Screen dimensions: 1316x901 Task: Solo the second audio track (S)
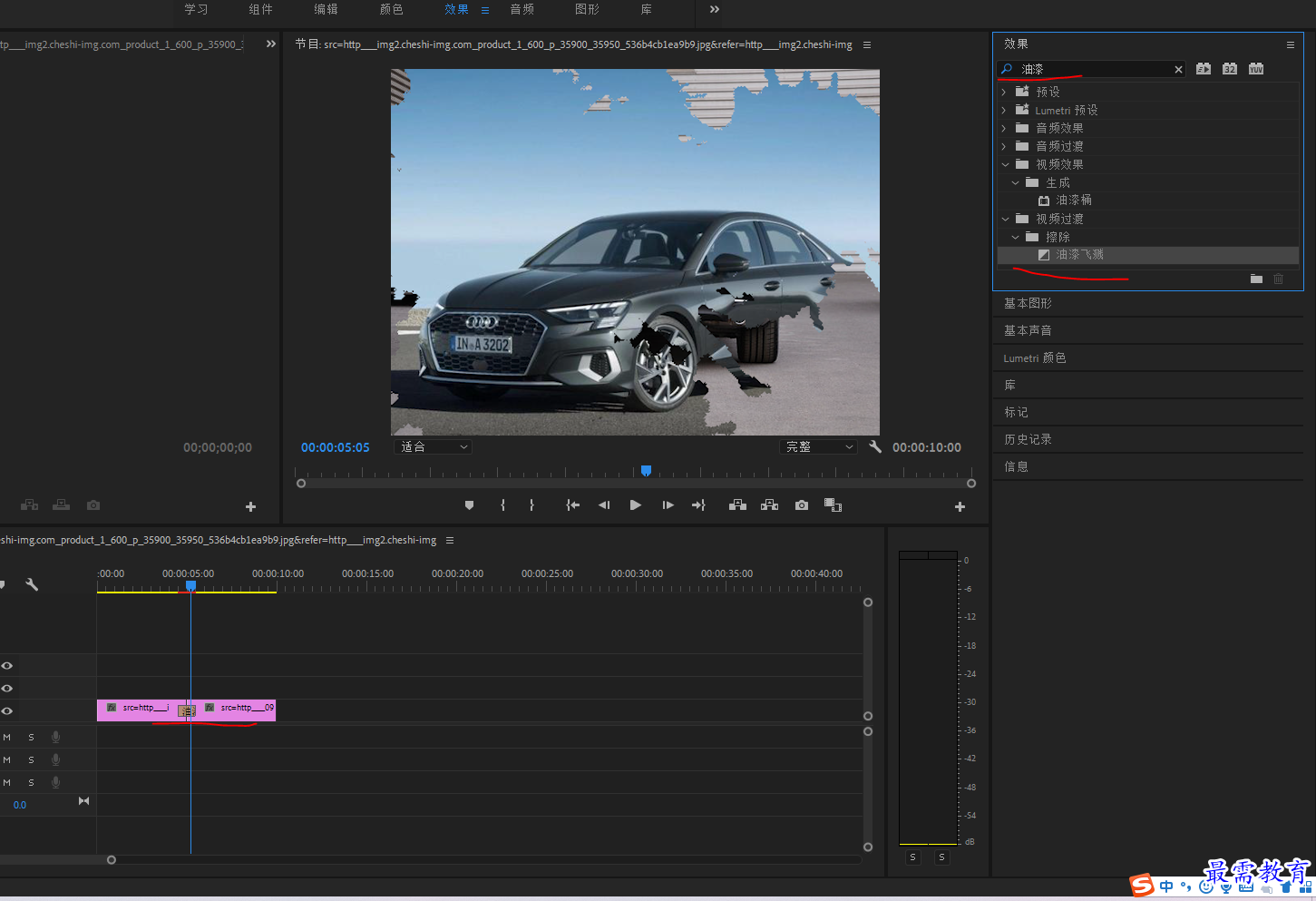[x=31, y=759]
